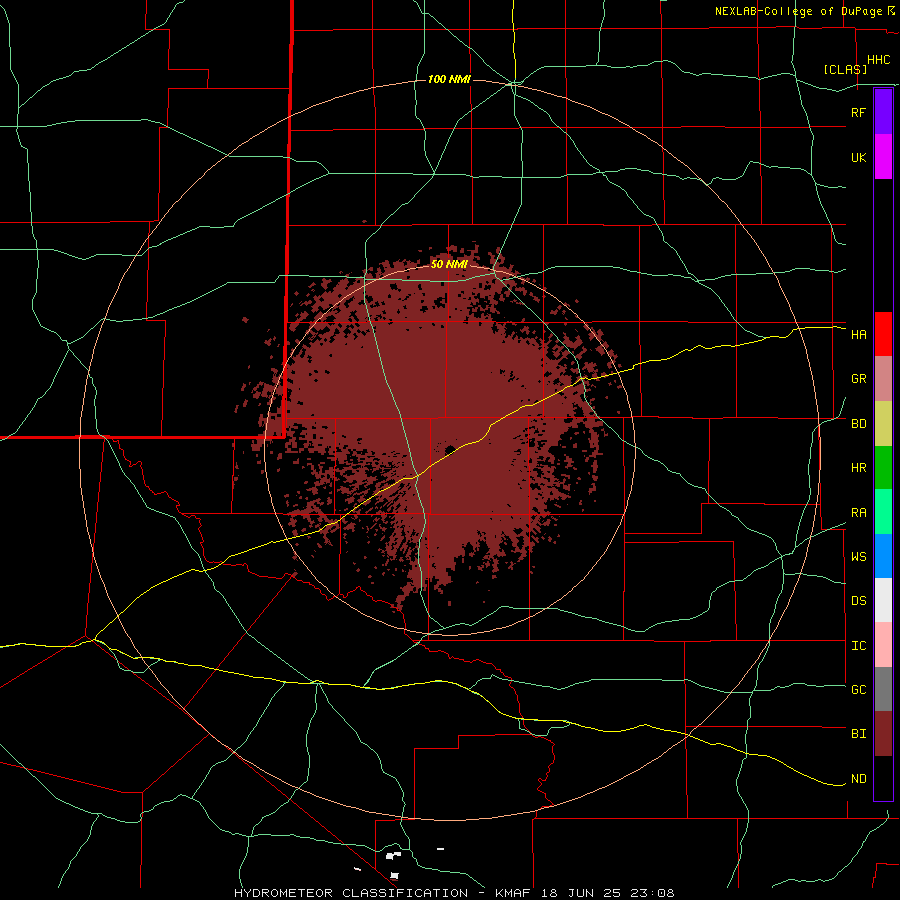The width and height of the screenshot is (900, 900).
Task: Click the 50 NMI range ring label
Action: coord(449,264)
